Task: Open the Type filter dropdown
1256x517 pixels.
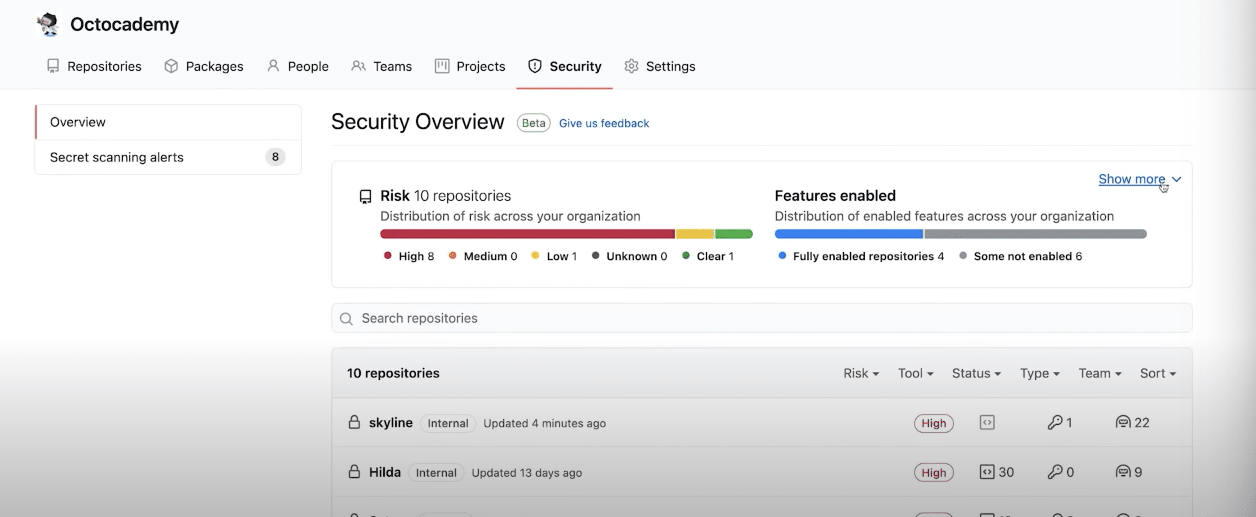Action: 1040,373
